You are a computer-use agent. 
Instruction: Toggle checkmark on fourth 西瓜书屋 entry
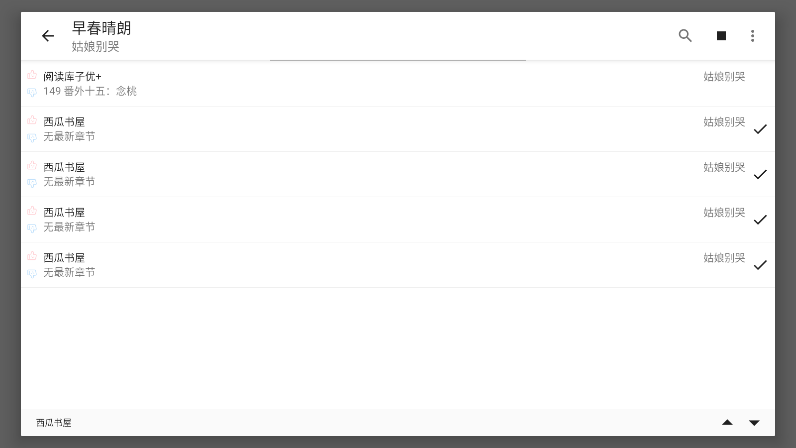click(760, 265)
